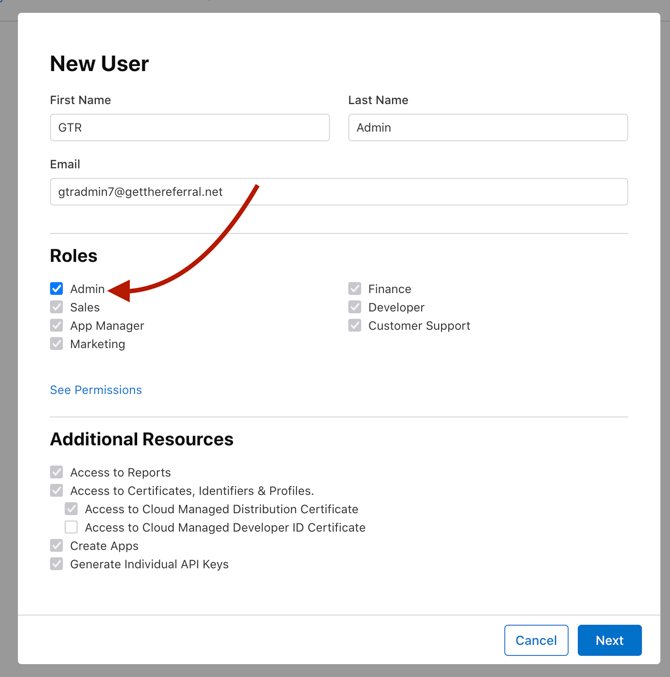Uncheck the Admin role checkbox

click(x=57, y=289)
